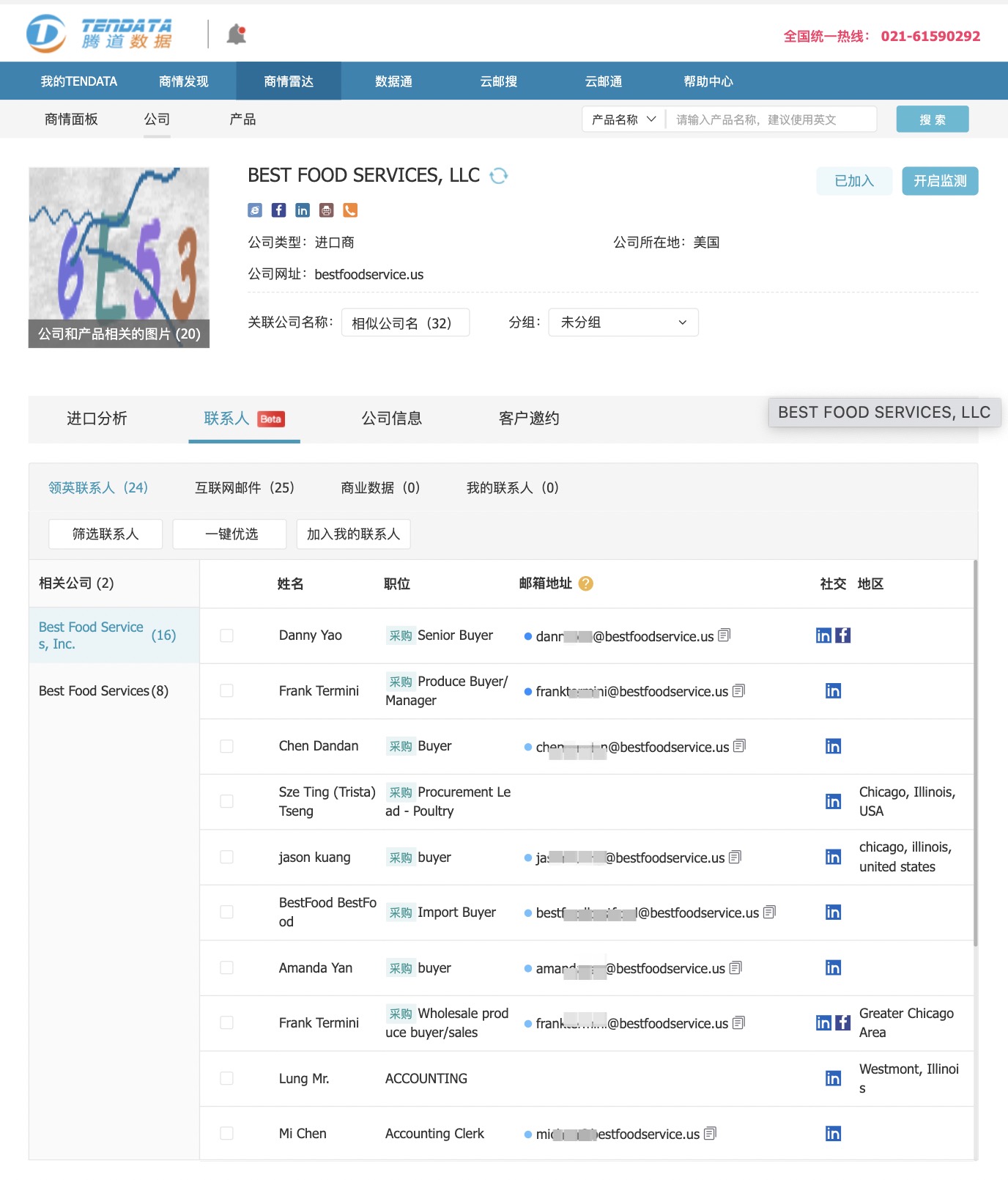Select Chen Dandan's checkbox

[x=227, y=746]
